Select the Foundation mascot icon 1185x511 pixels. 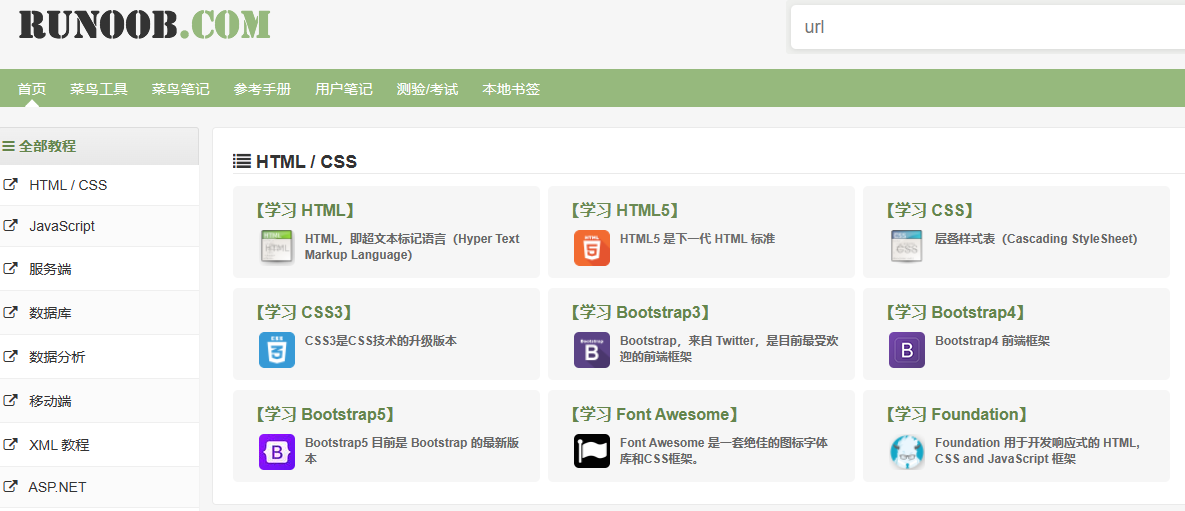coord(907,451)
